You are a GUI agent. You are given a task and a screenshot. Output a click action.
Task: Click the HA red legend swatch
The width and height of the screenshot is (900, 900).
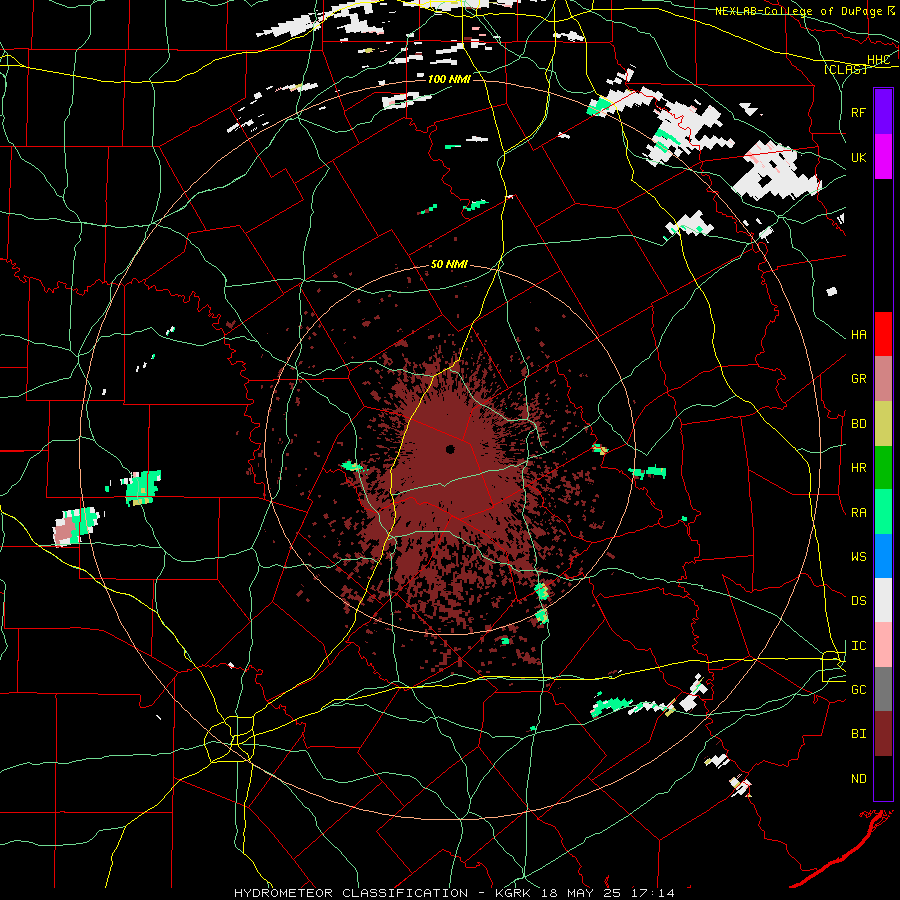click(x=883, y=334)
